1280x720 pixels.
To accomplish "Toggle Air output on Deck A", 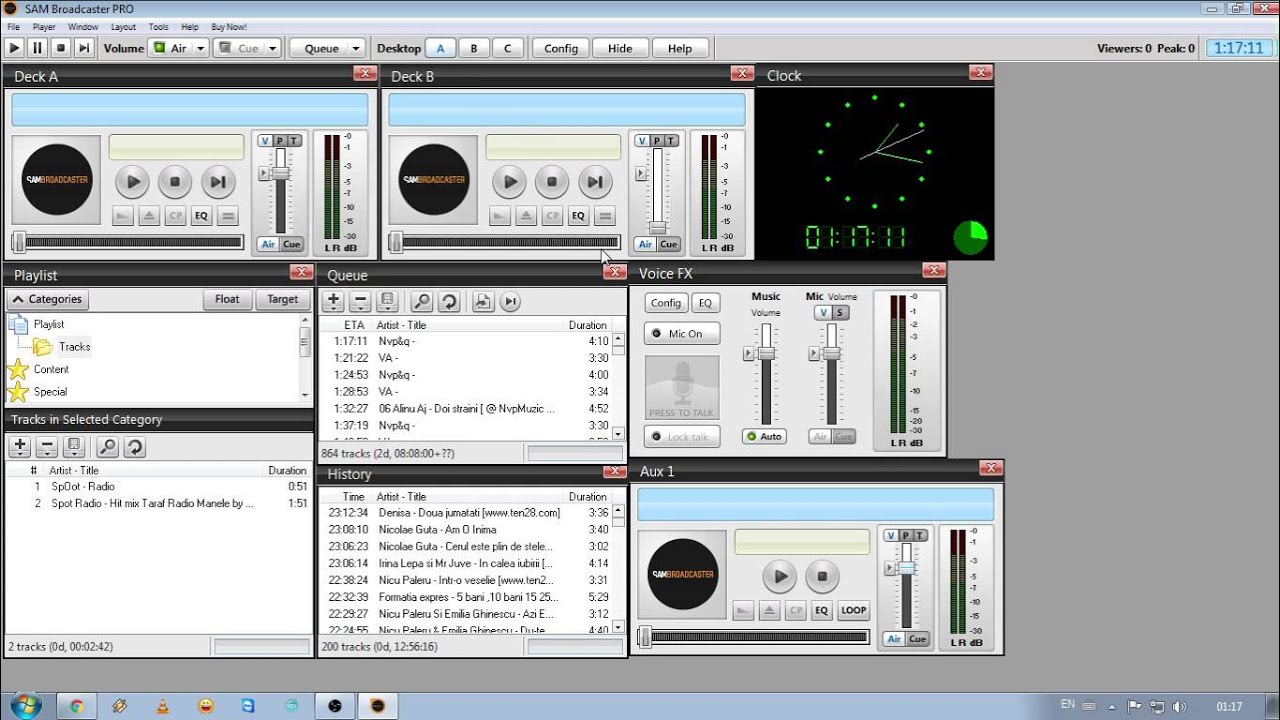I will [x=268, y=244].
